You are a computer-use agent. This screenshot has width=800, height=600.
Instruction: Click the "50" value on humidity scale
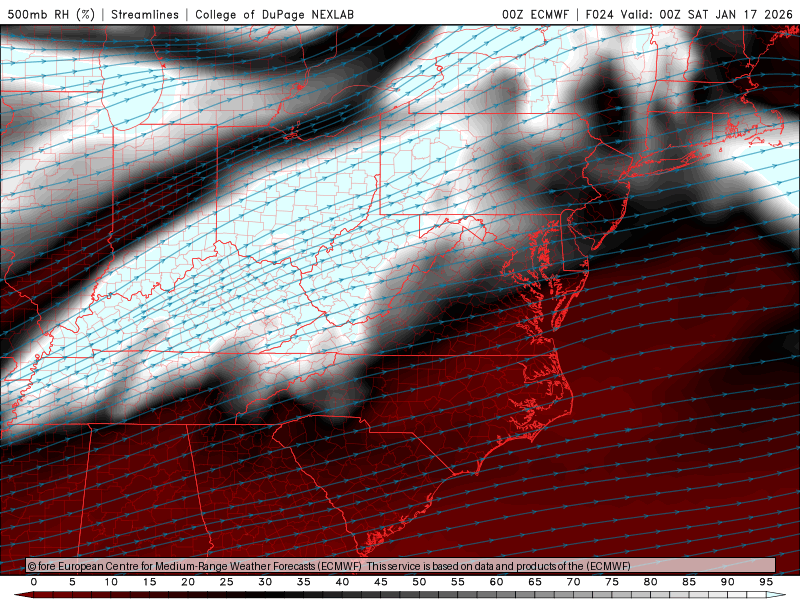coord(419,582)
